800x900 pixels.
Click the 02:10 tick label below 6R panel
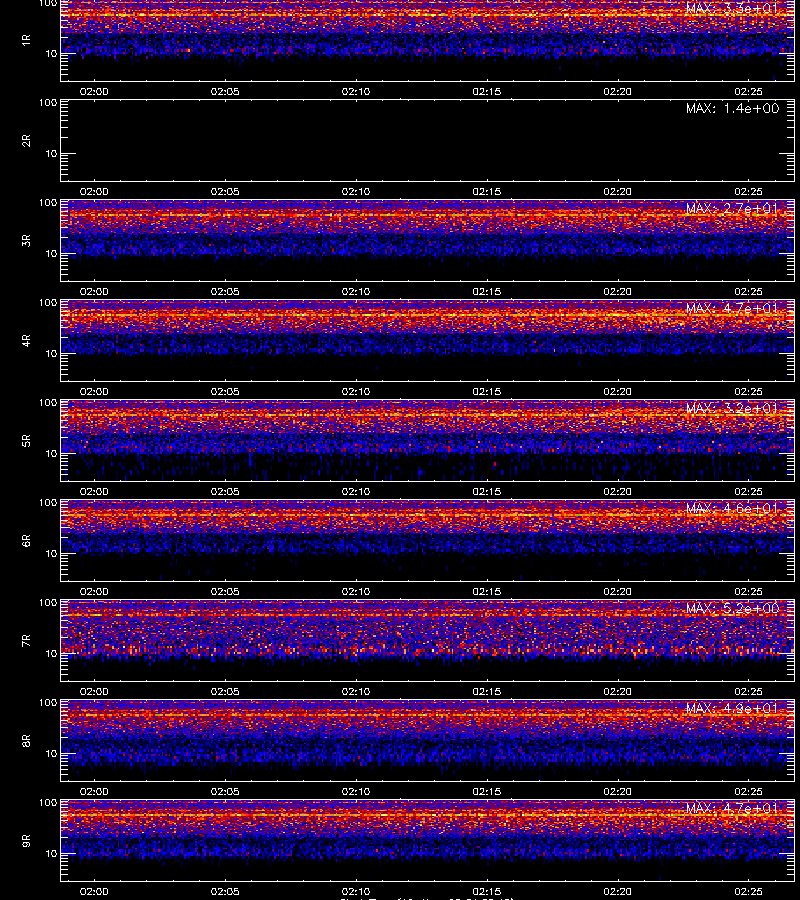pyautogui.click(x=356, y=591)
